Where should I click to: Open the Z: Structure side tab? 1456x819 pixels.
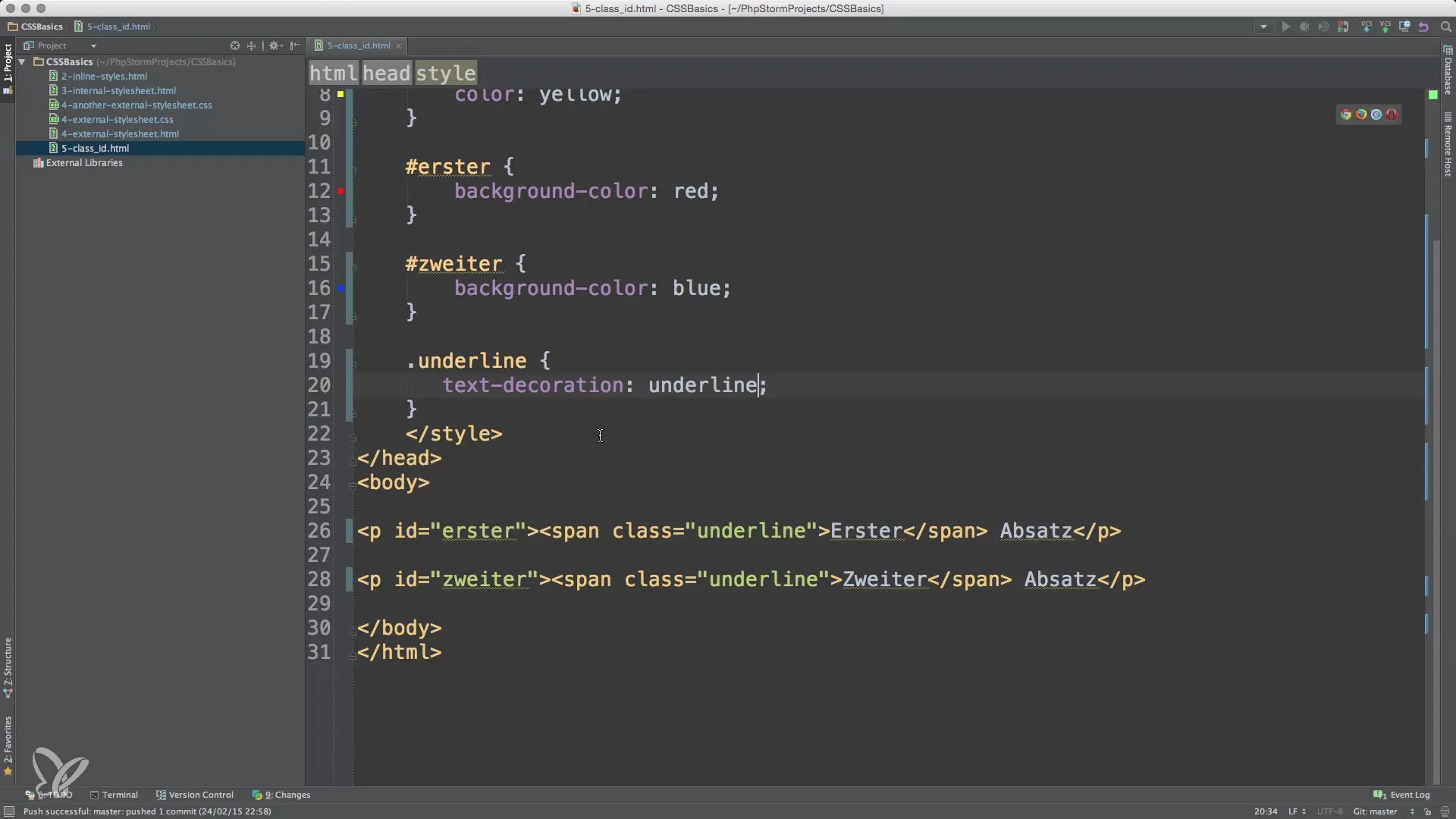point(8,667)
